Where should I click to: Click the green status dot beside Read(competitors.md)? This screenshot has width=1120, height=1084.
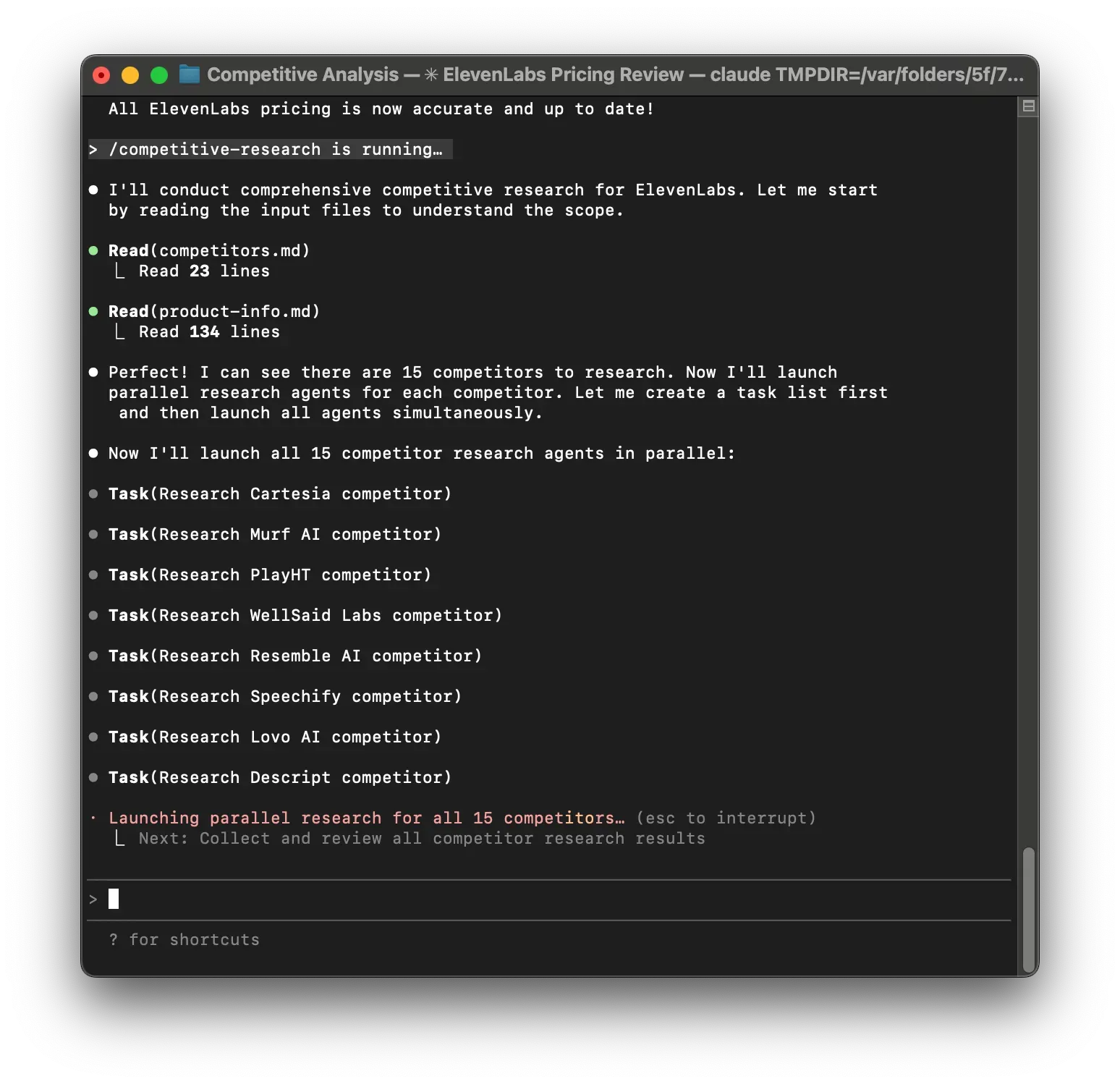click(x=94, y=250)
